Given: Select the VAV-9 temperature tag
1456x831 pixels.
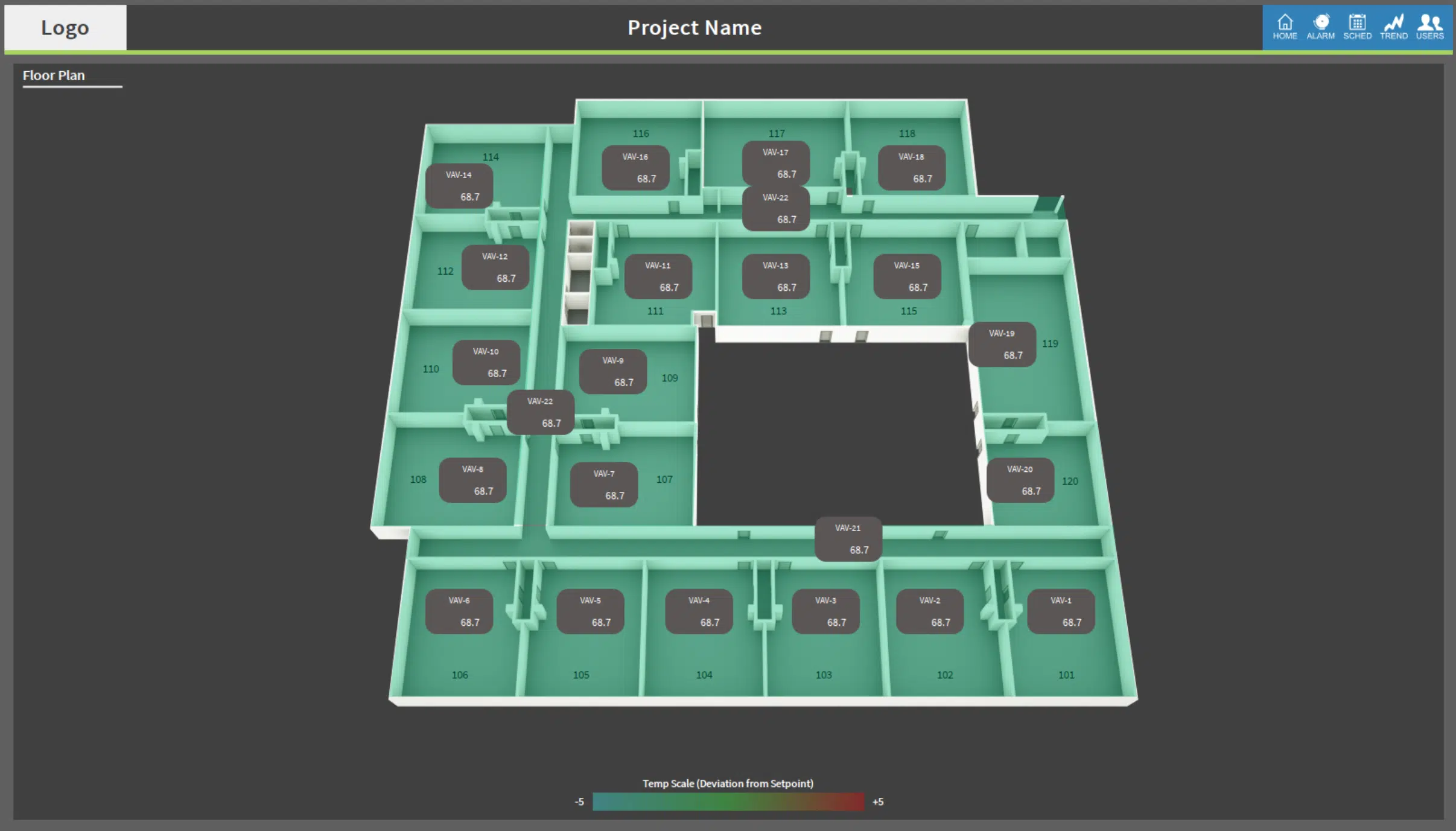Looking at the screenshot, I should point(613,371).
